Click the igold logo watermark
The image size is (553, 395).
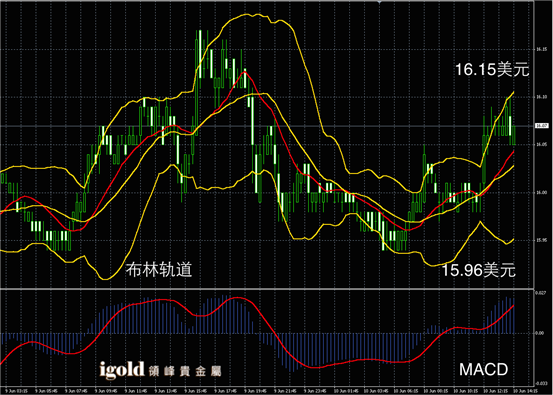(x=122, y=370)
